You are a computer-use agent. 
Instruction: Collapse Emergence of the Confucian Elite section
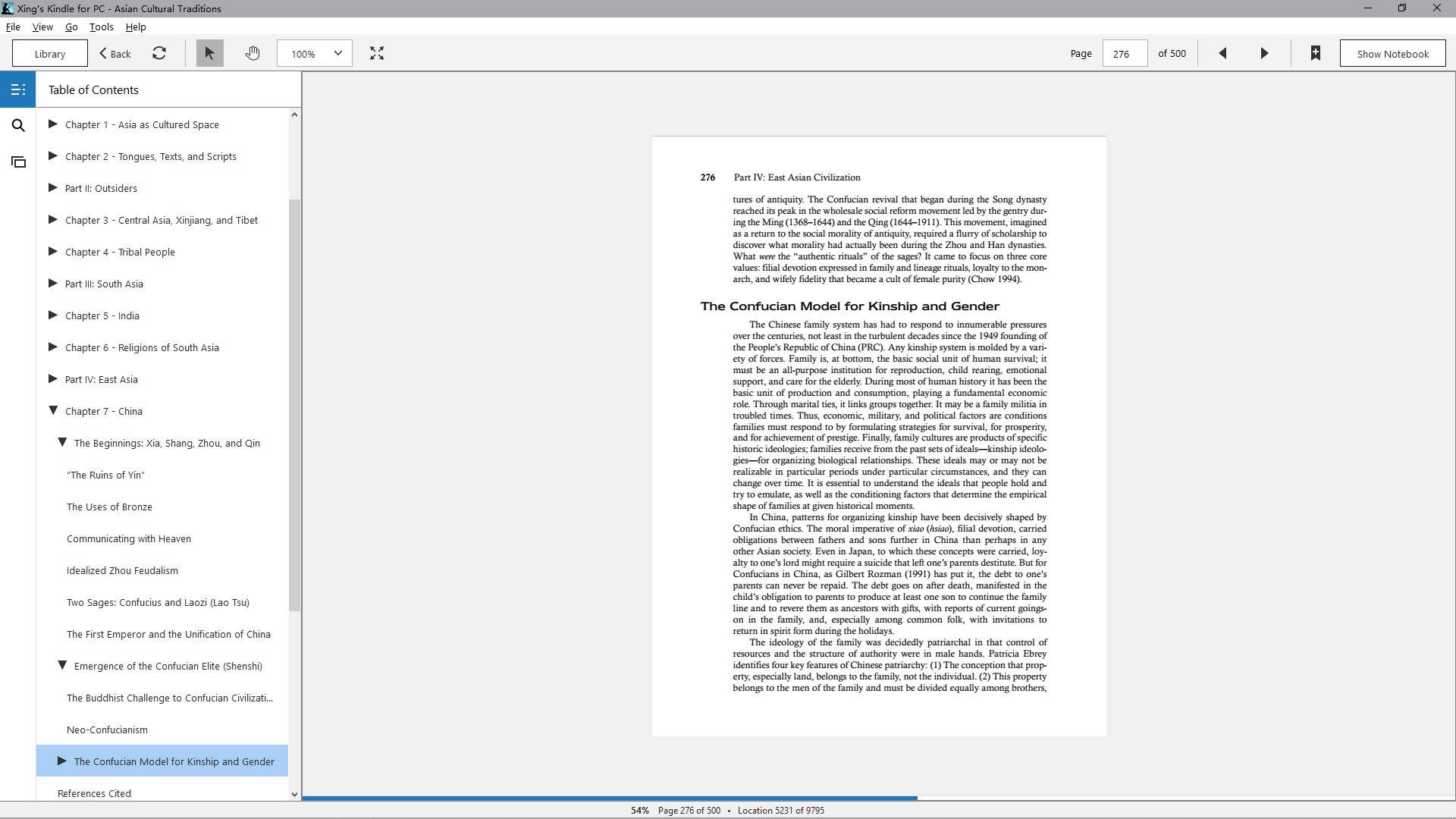(62, 665)
